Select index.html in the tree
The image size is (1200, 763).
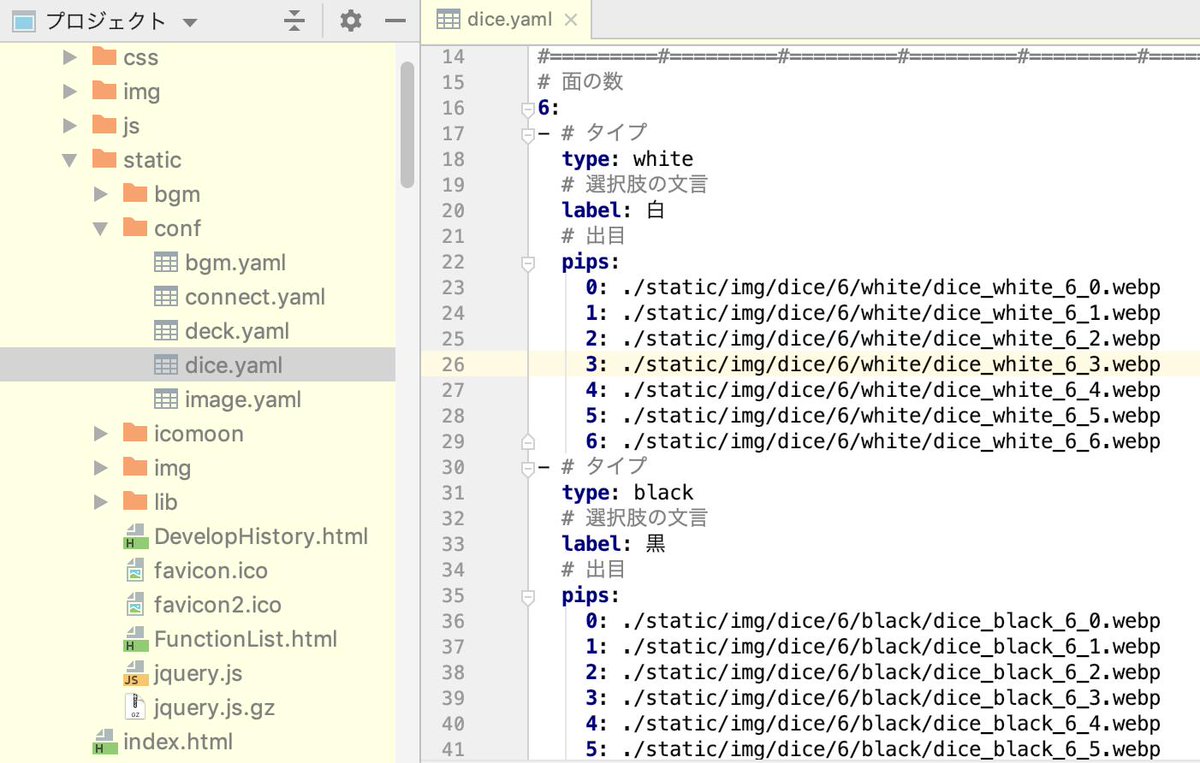(x=178, y=742)
